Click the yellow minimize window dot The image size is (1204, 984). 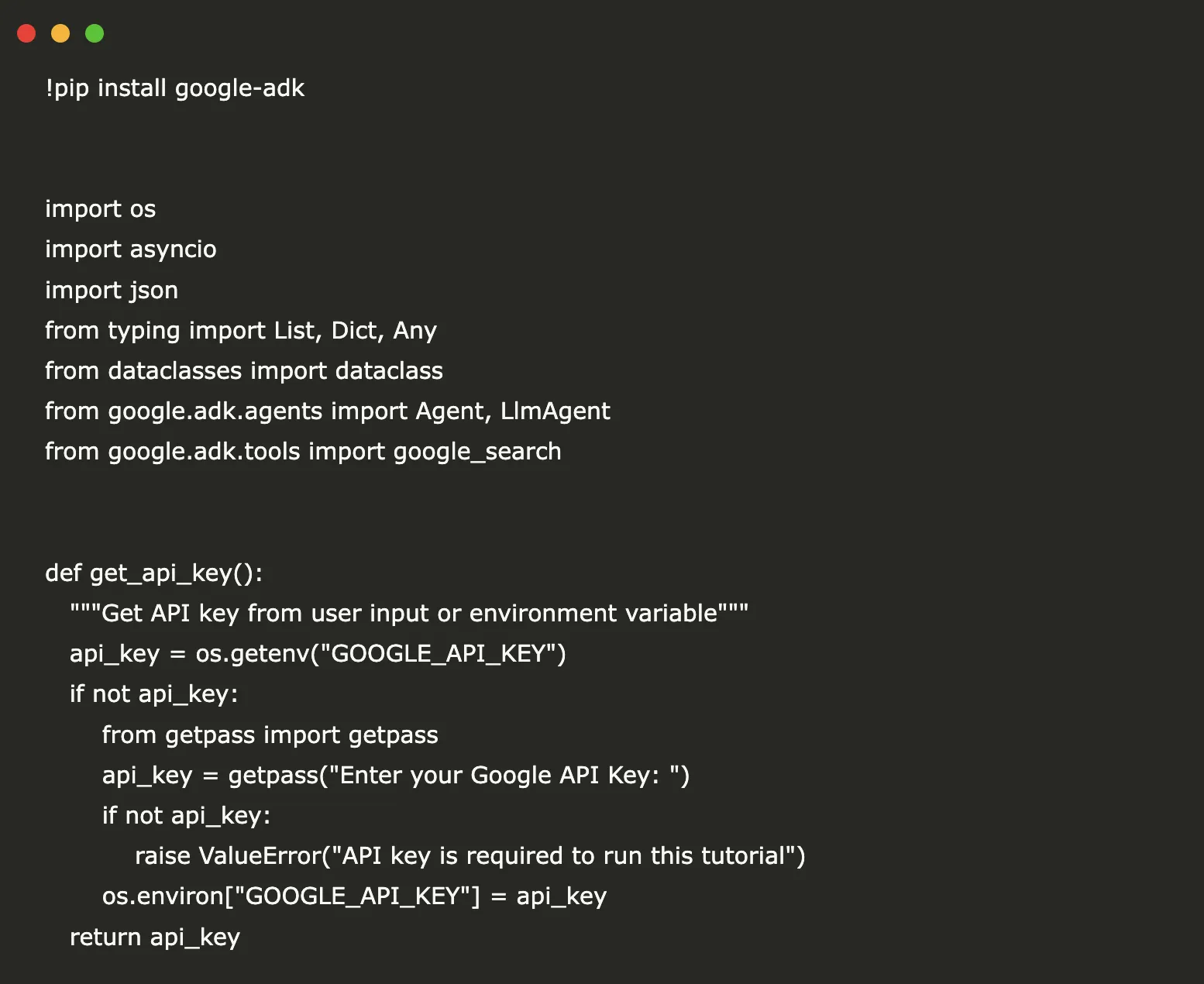coord(60,33)
